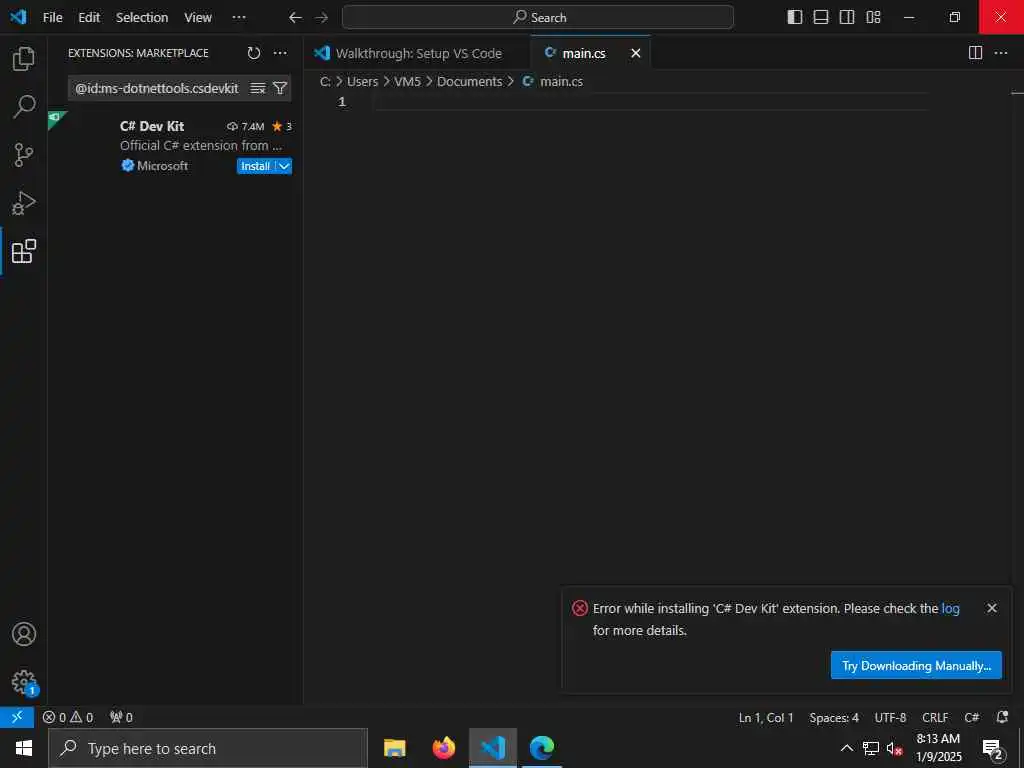Show hidden system tray icons
The width and height of the screenshot is (1024, 768).
coord(847,748)
